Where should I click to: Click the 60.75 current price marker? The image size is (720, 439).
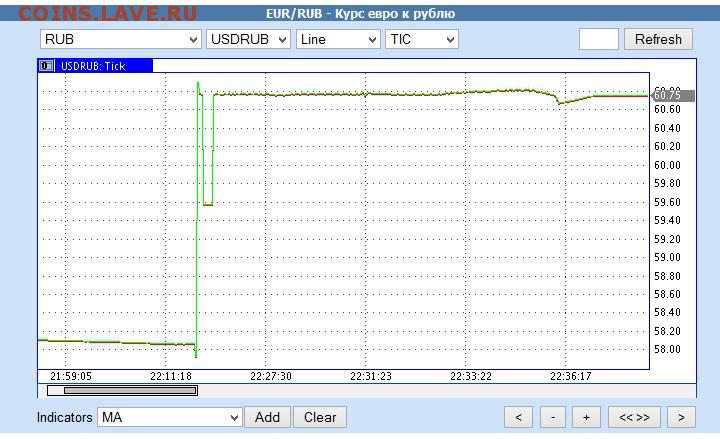point(666,94)
